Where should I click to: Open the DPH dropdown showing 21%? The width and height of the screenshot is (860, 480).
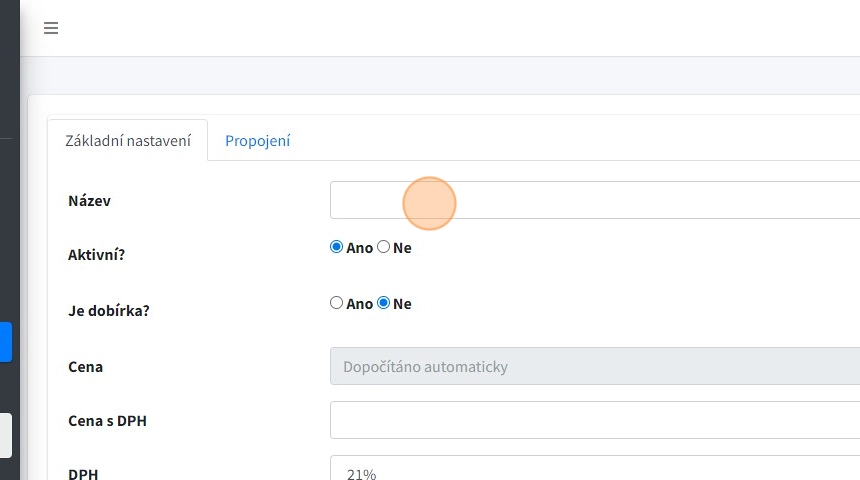[594, 470]
